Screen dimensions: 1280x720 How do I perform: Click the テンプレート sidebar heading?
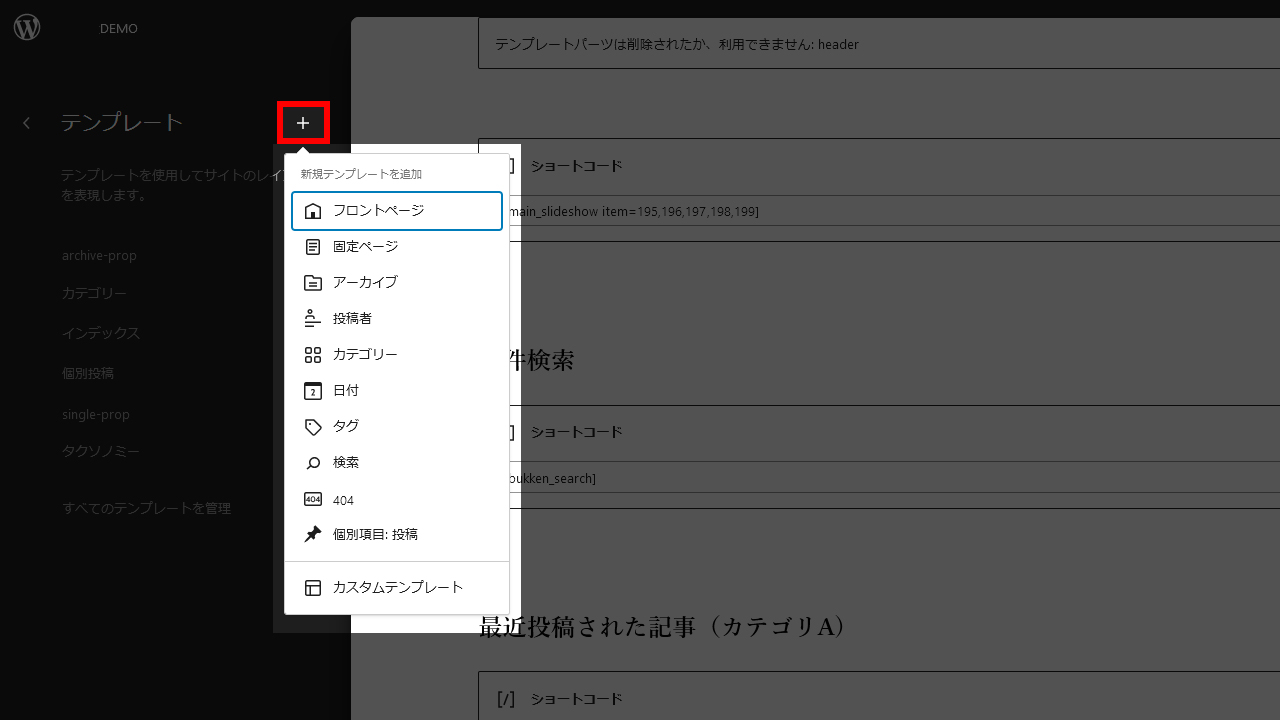(x=122, y=123)
